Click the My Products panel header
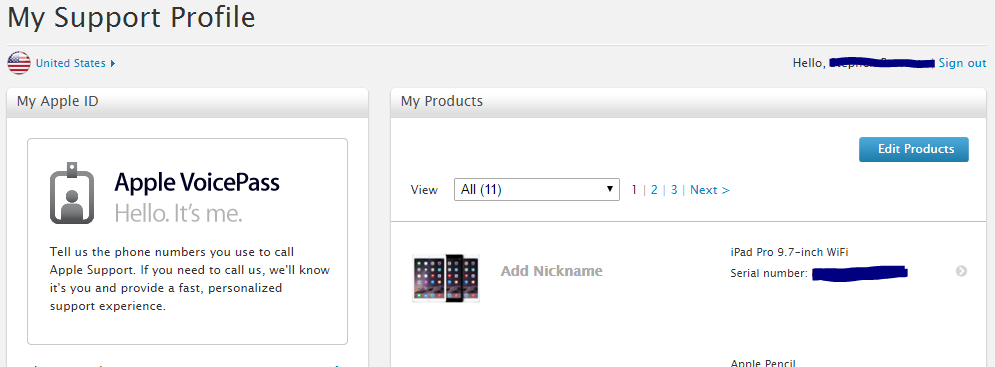Image resolution: width=995 pixels, height=367 pixels. 689,102
